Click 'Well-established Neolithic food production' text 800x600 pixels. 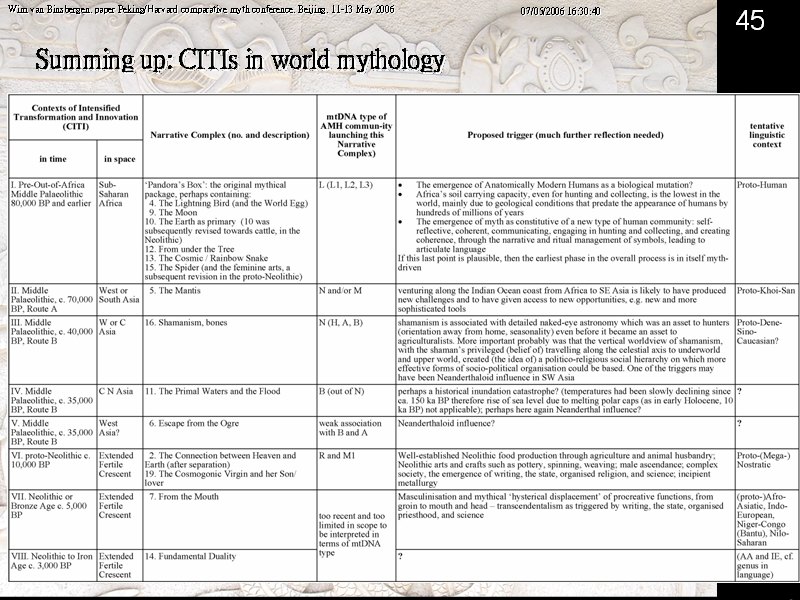[558, 469]
